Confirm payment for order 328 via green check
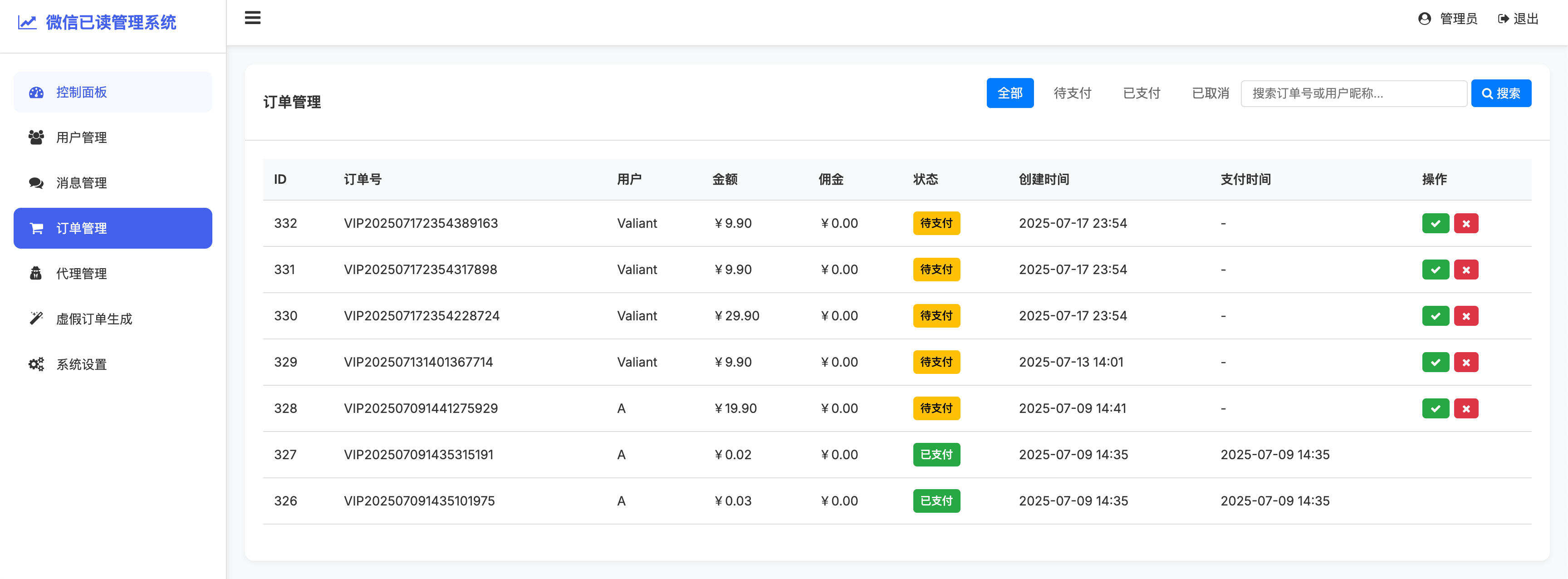The width and height of the screenshot is (1568, 579). pos(1436,408)
